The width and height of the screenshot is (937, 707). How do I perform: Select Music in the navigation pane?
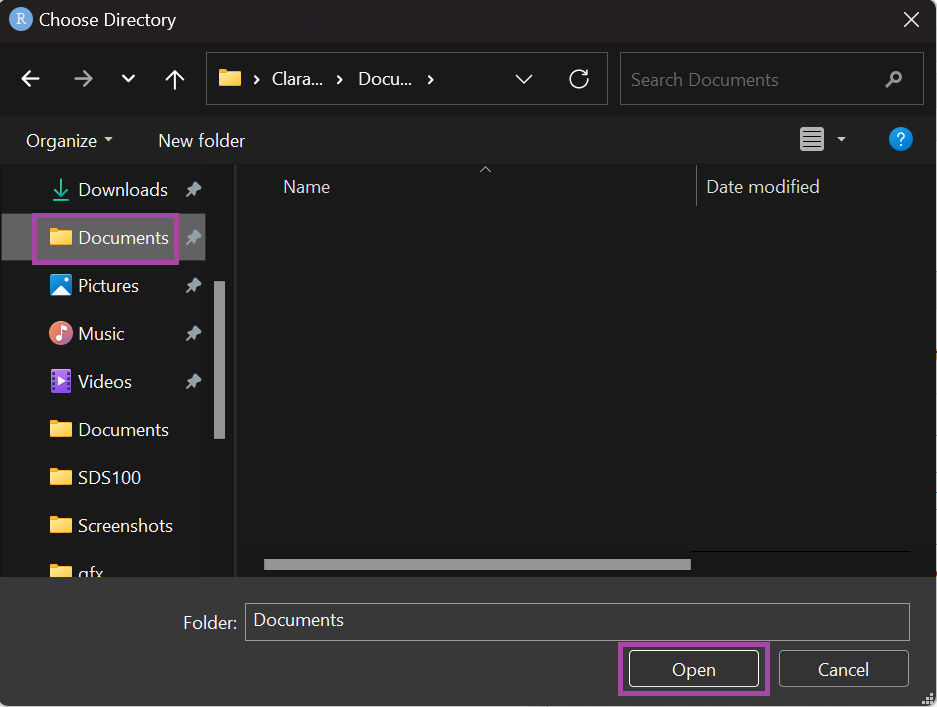coord(101,334)
